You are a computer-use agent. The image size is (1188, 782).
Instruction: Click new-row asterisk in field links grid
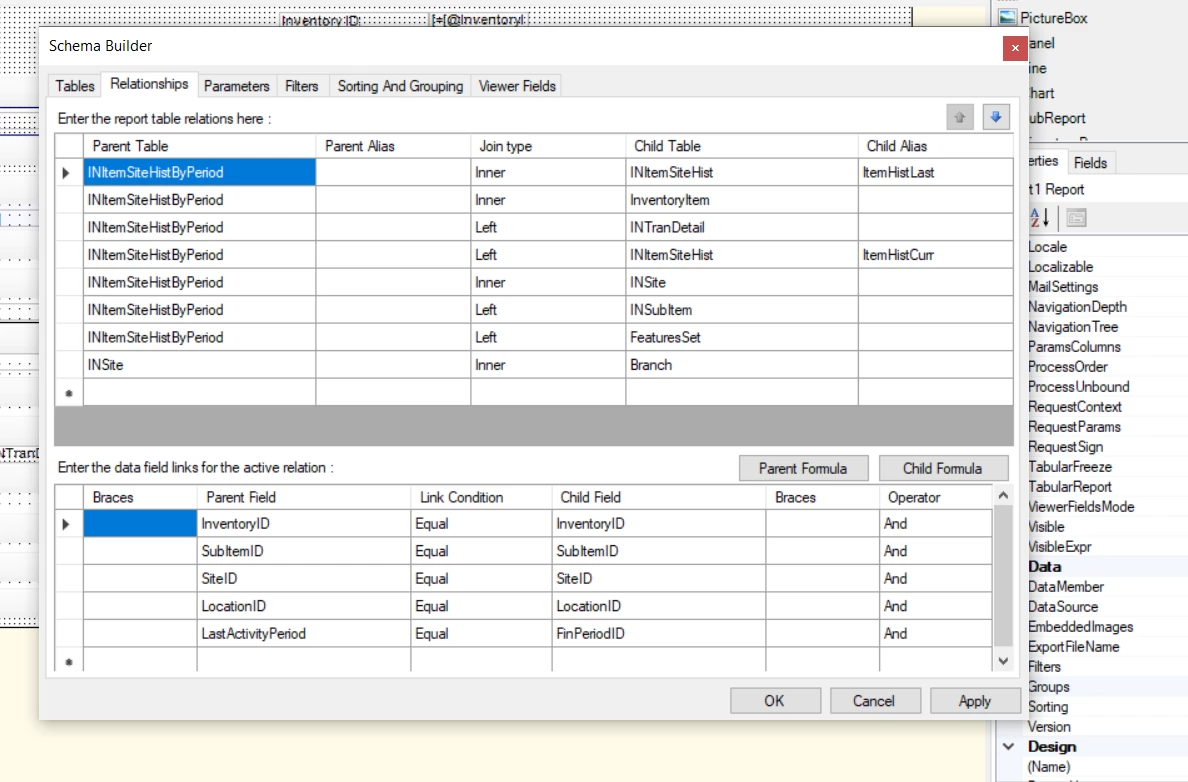68,661
